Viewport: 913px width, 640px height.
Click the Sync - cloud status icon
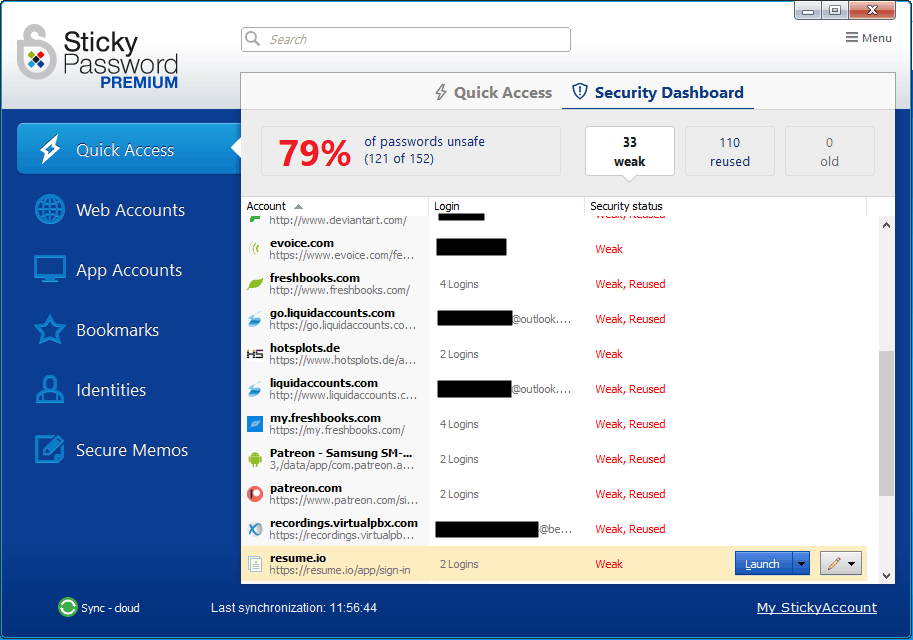[66, 607]
